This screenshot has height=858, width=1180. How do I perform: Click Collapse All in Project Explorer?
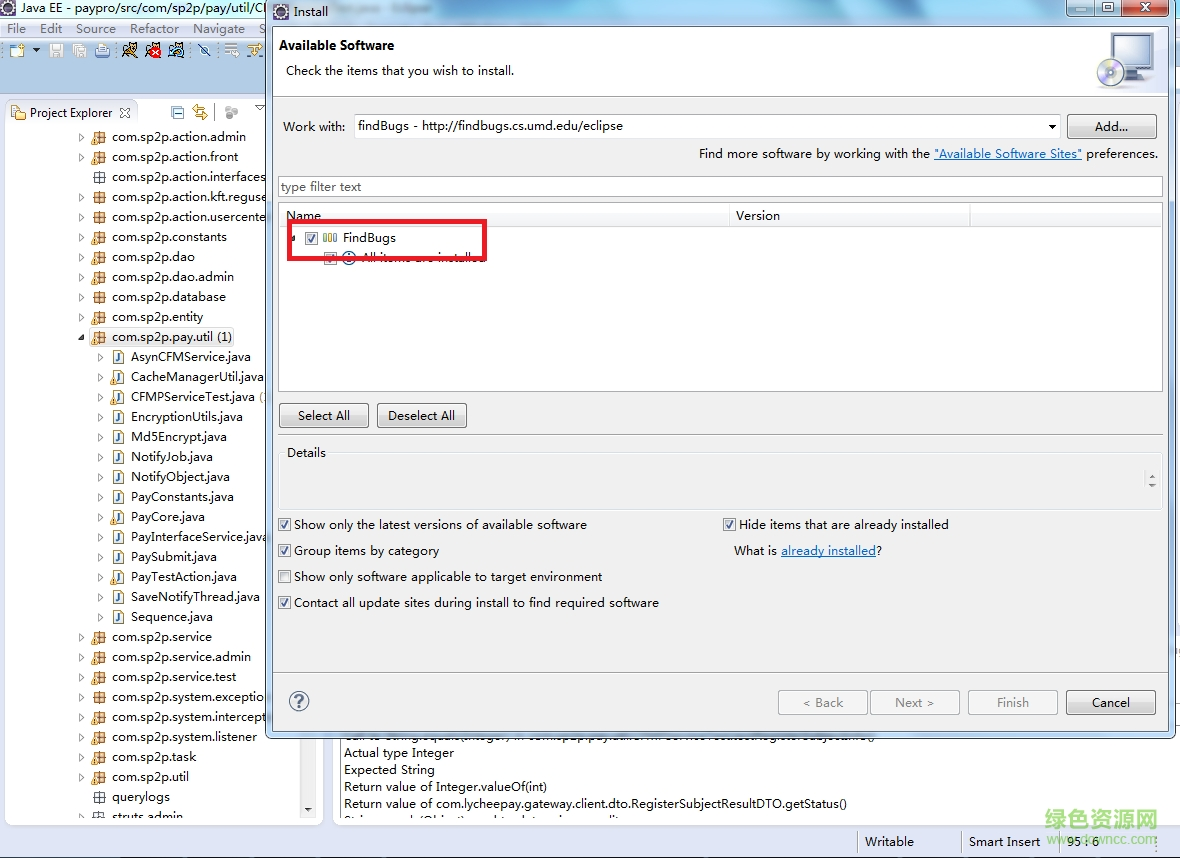tap(178, 113)
